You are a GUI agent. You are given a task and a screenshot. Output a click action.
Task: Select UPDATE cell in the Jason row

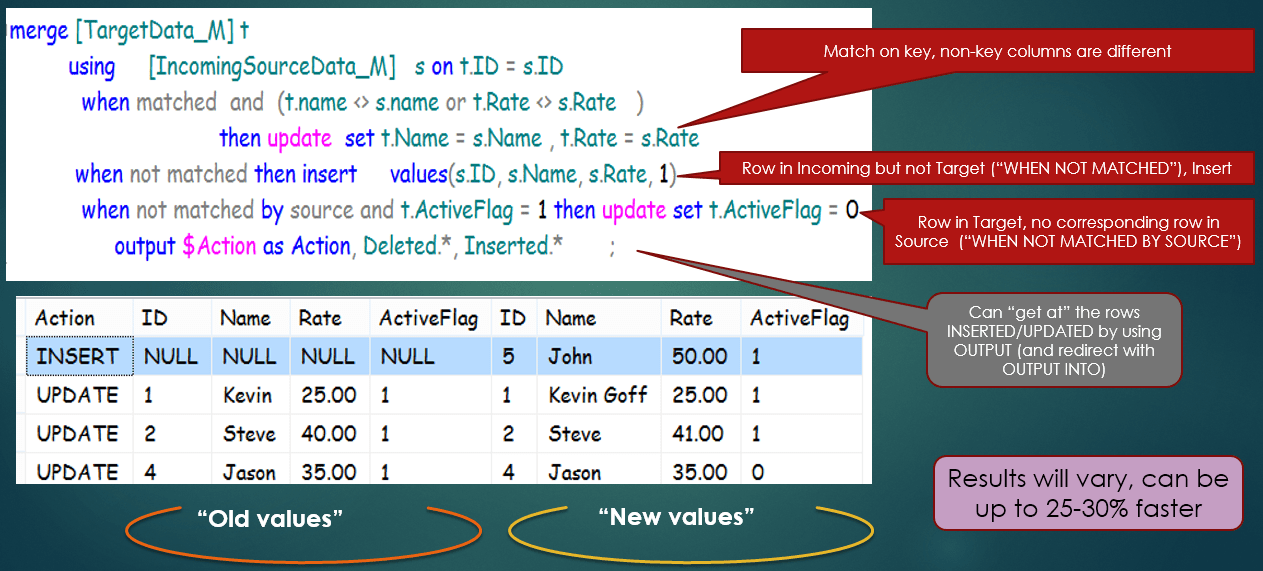[x=79, y=471]
